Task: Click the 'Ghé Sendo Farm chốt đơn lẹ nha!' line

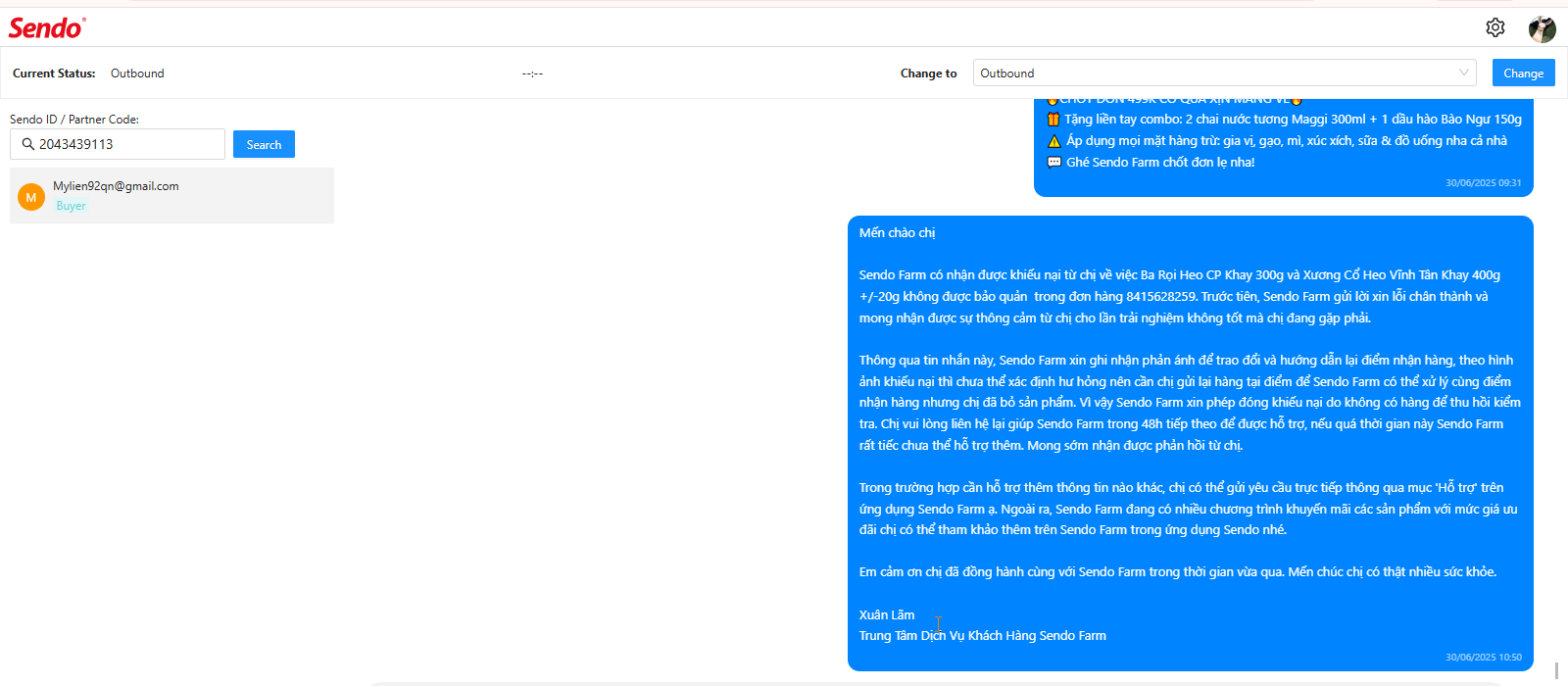Action: pos(1160,163)
